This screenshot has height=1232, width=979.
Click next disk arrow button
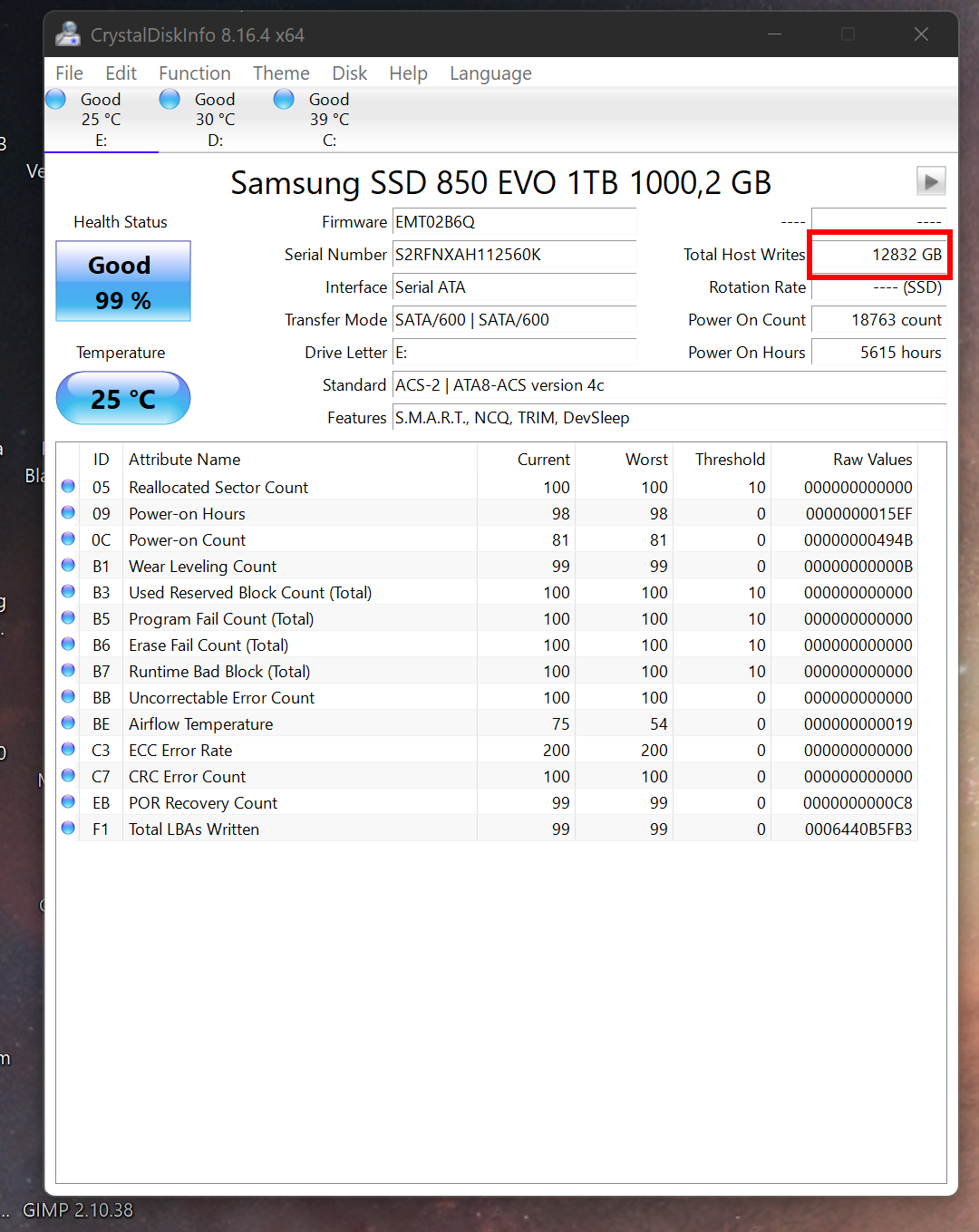point(931,181)
